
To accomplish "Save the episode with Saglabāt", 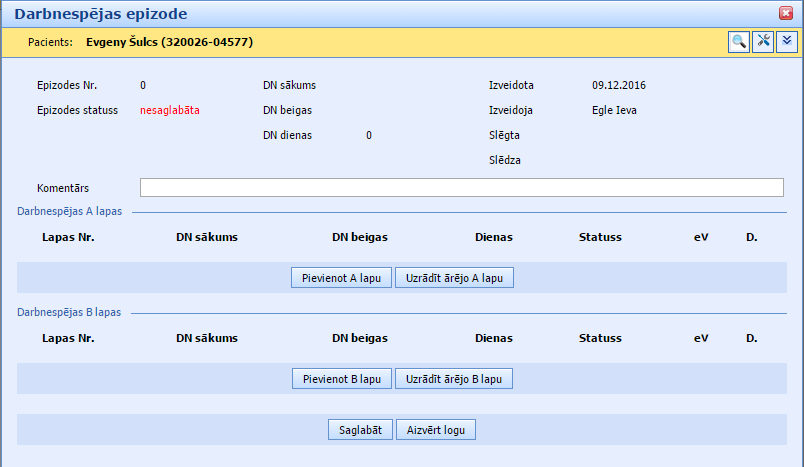I will click(x=360, y=430).
